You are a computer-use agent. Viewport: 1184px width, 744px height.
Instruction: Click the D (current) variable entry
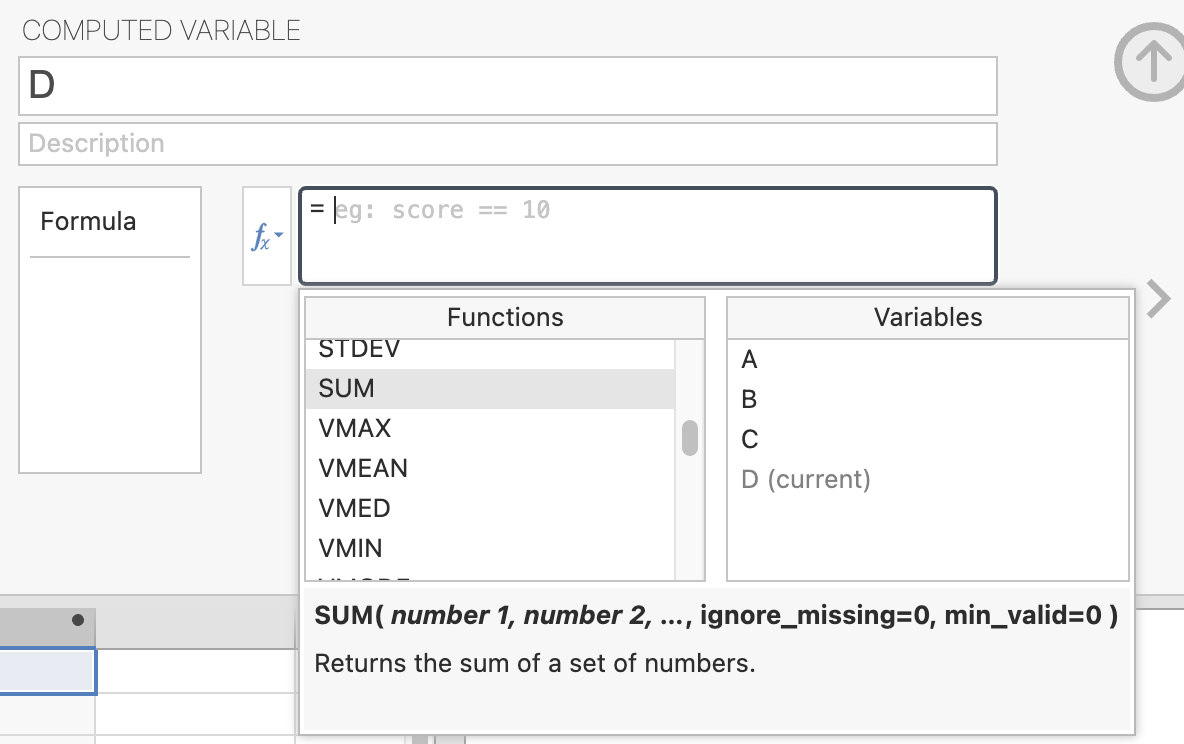point(805,480)
